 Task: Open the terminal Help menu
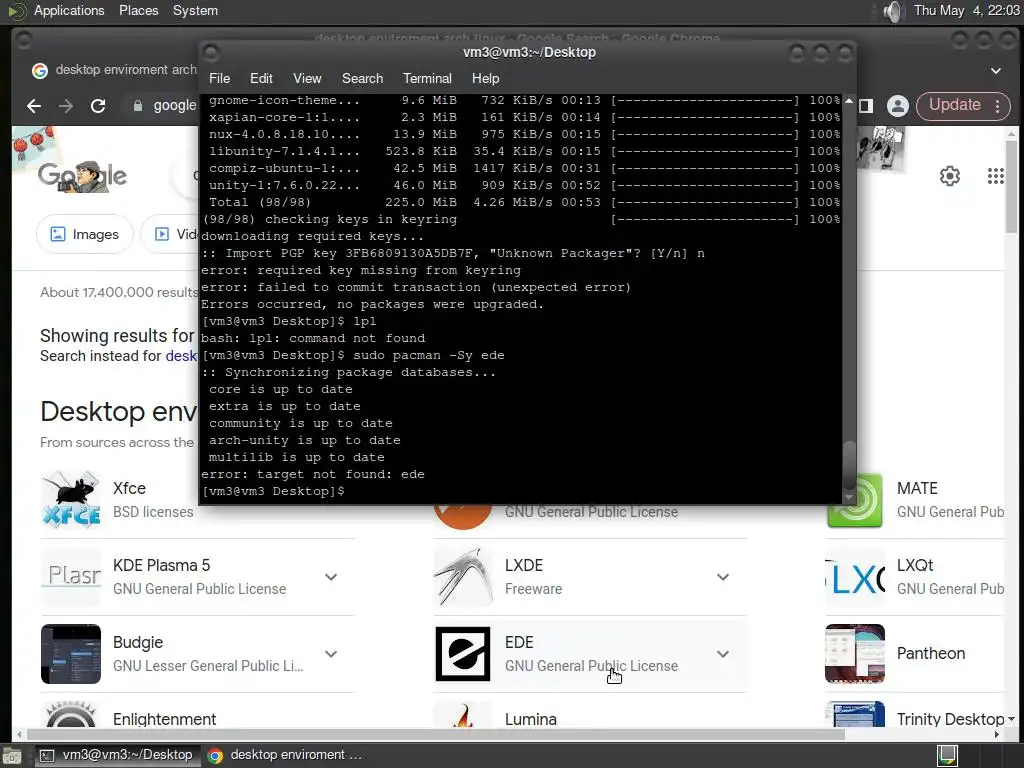(x=485, y=78)
